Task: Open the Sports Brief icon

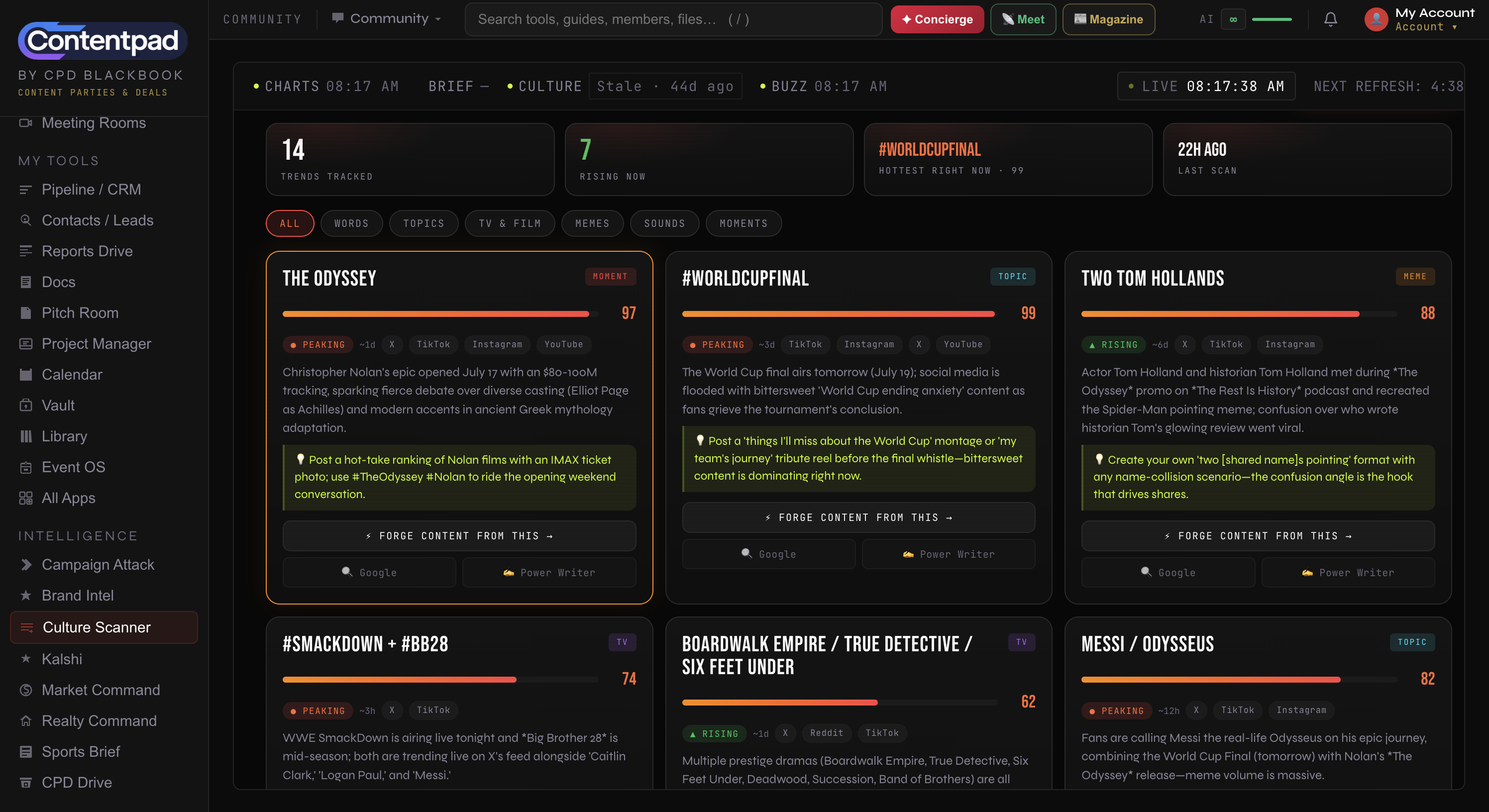Action: click(25, 752)
